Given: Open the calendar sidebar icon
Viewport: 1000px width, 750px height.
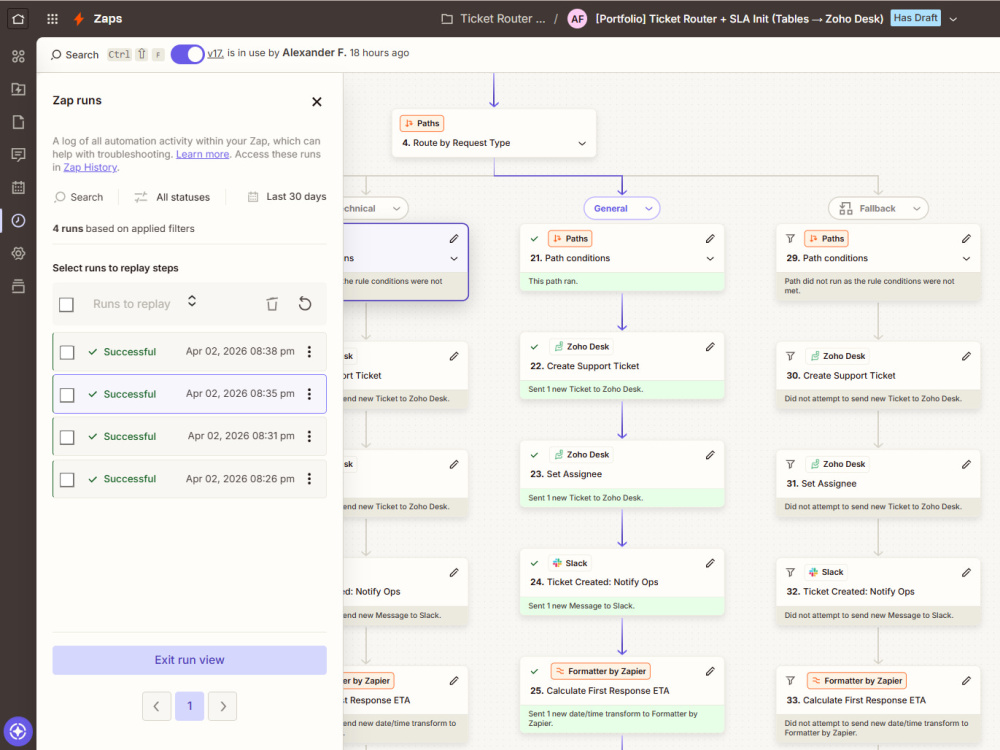Looking at the screenshot, I should [x=18, y=187].
